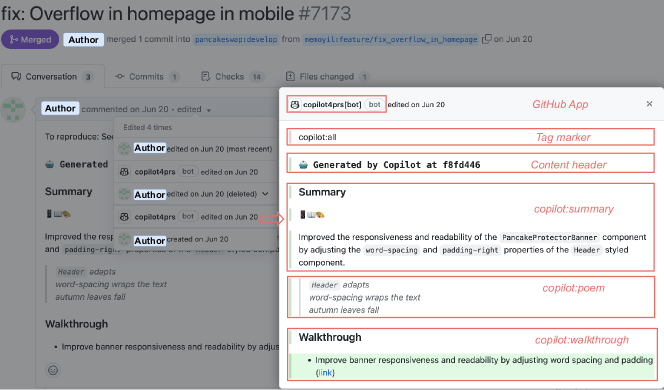Click the copilot4prs bot avatar in popup header
The height and width of the screenshot is (390, 664).
295,104
